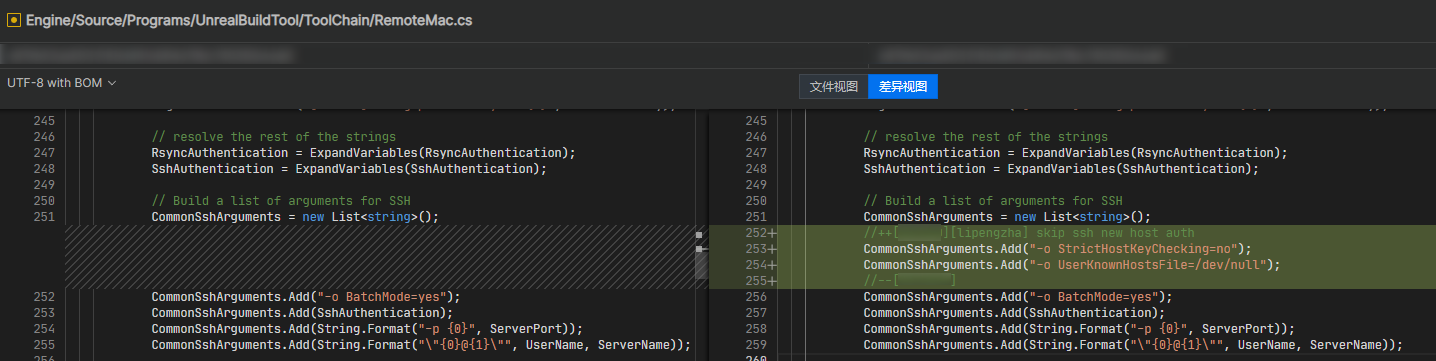Click line 257 Add(SshAuthentication) in new version

1013,313
